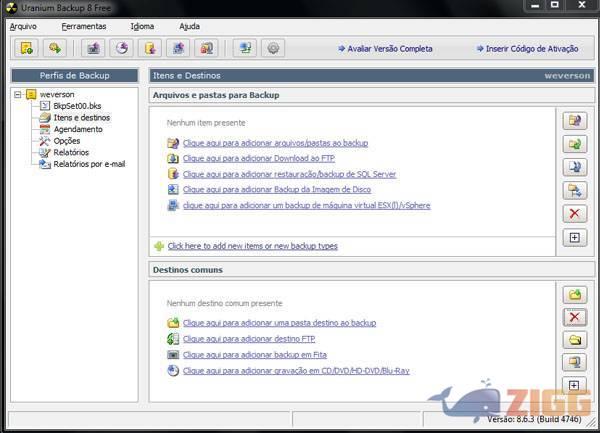Click 'Inserir Código de Ativação' link

coord(529,48)
